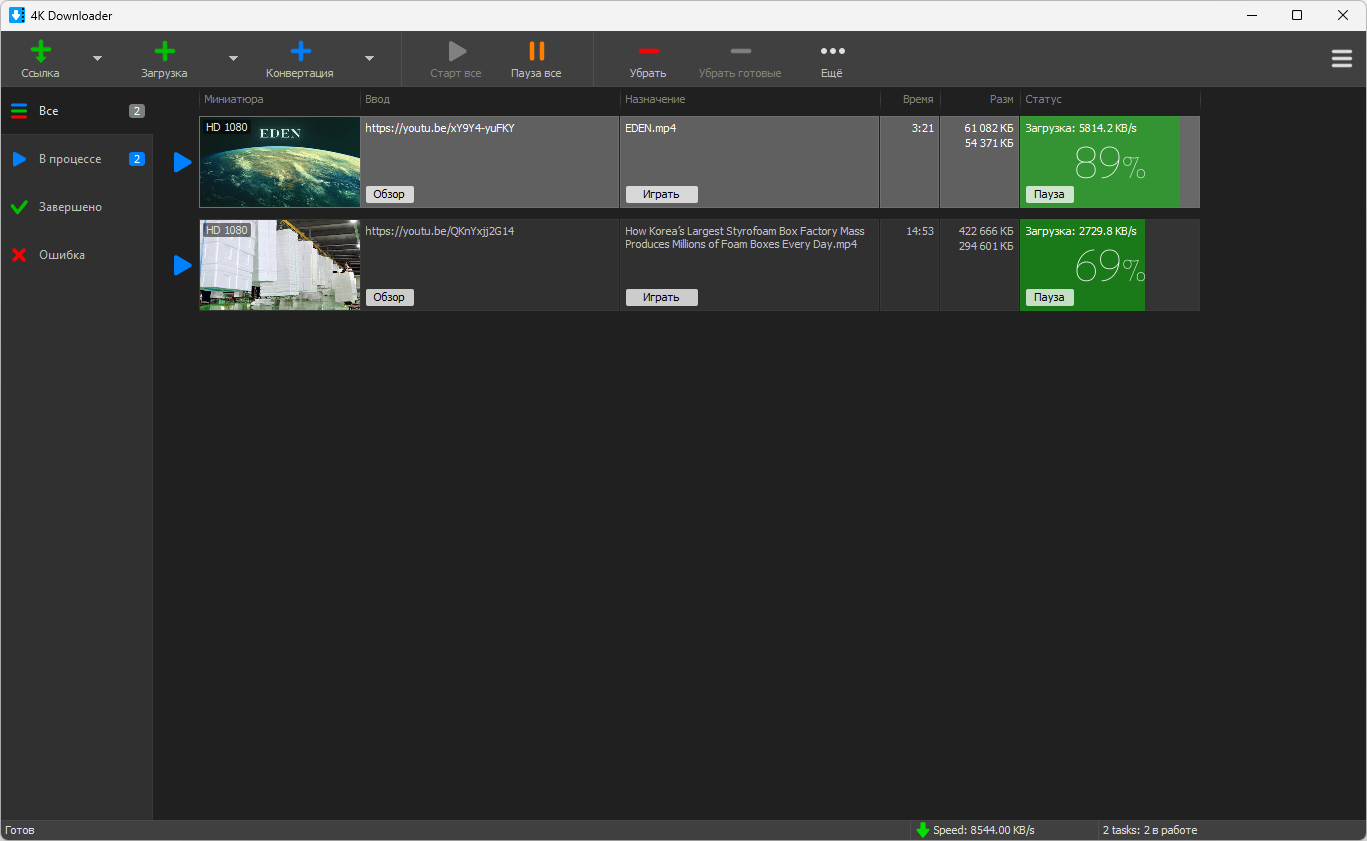Click the HD 1080 badge on Styrofoam thumbnail
Viewport: 1367px width, 841px height.
pyautogui.click(x=226, y=230)
